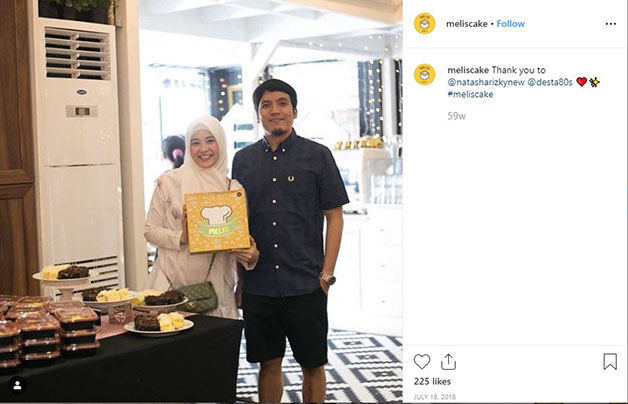The image size is (628, 404).
Task: Open the #meliscake hashtag
Action: pos(470,94)
